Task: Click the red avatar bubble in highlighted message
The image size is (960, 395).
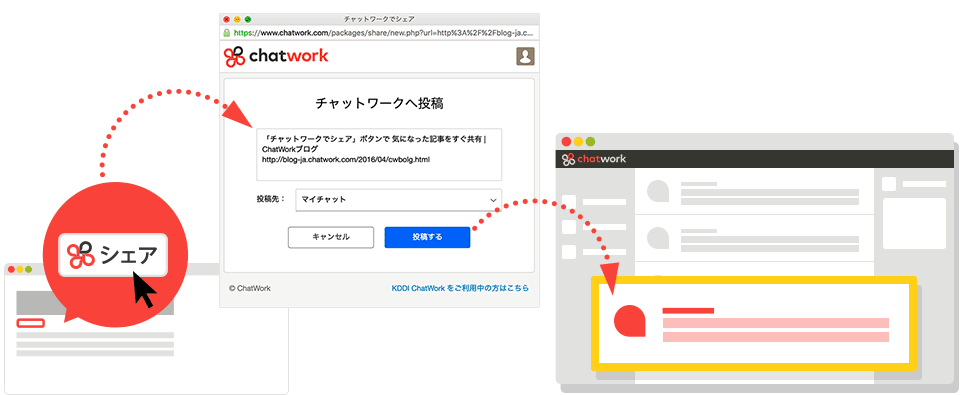Action: coord(629,320)
